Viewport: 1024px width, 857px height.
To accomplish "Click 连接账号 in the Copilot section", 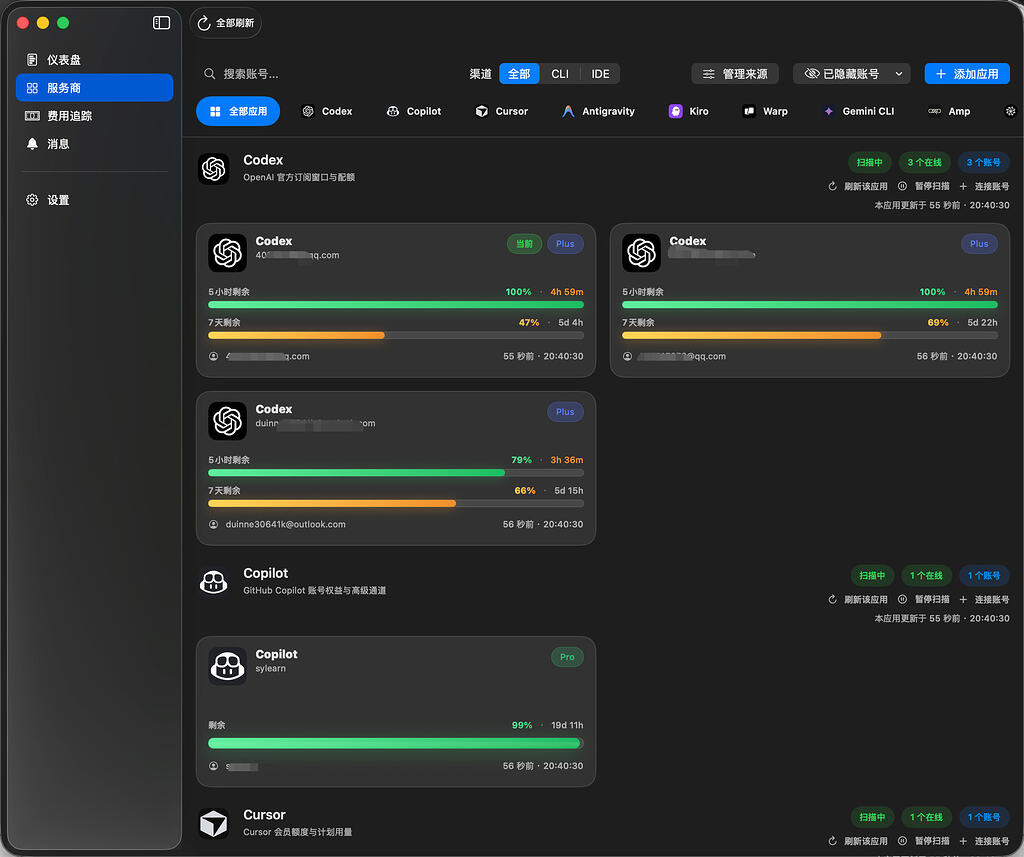I will [x=984, y=600].
